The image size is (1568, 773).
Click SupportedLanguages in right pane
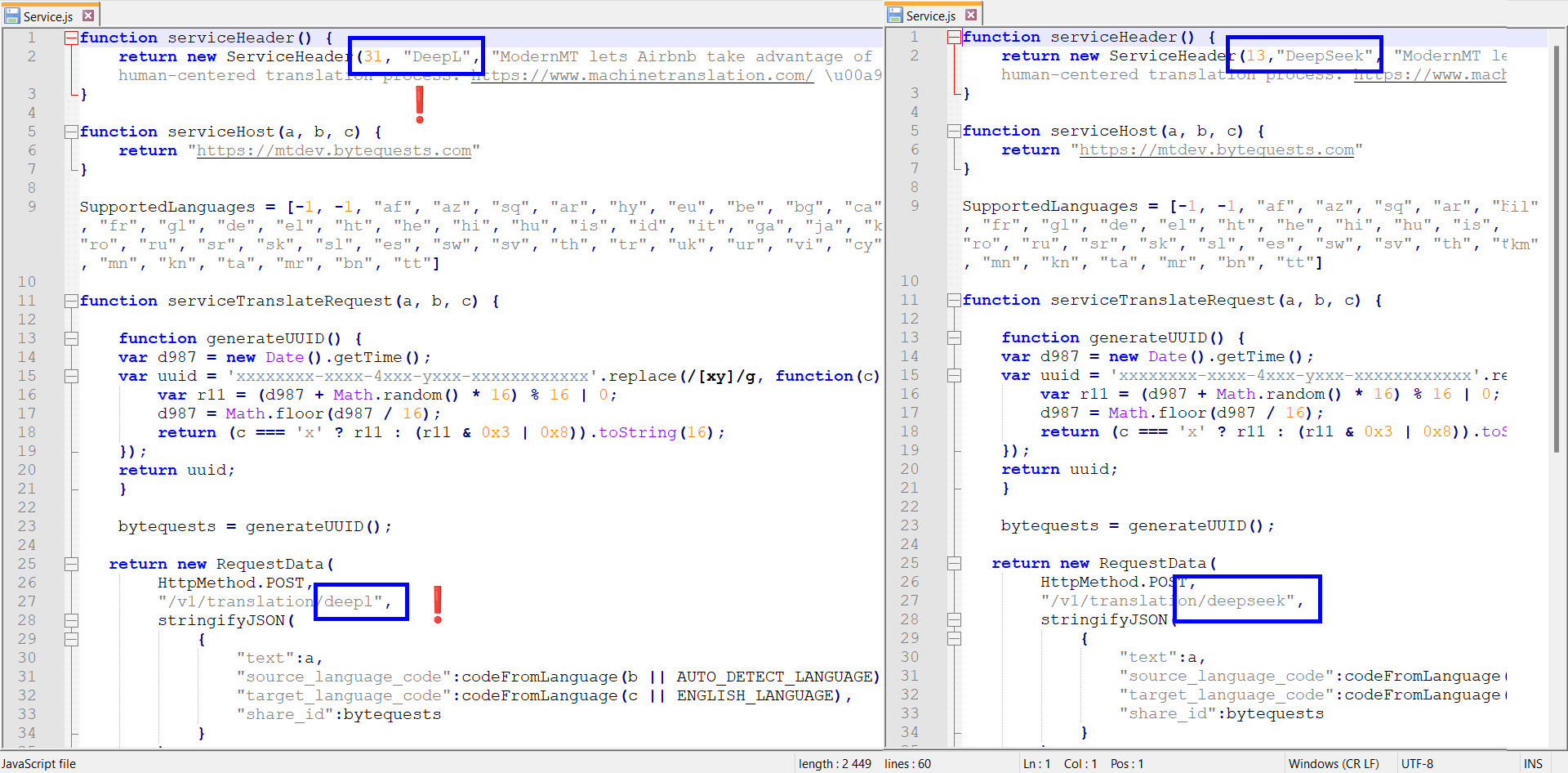[1050, 206]
